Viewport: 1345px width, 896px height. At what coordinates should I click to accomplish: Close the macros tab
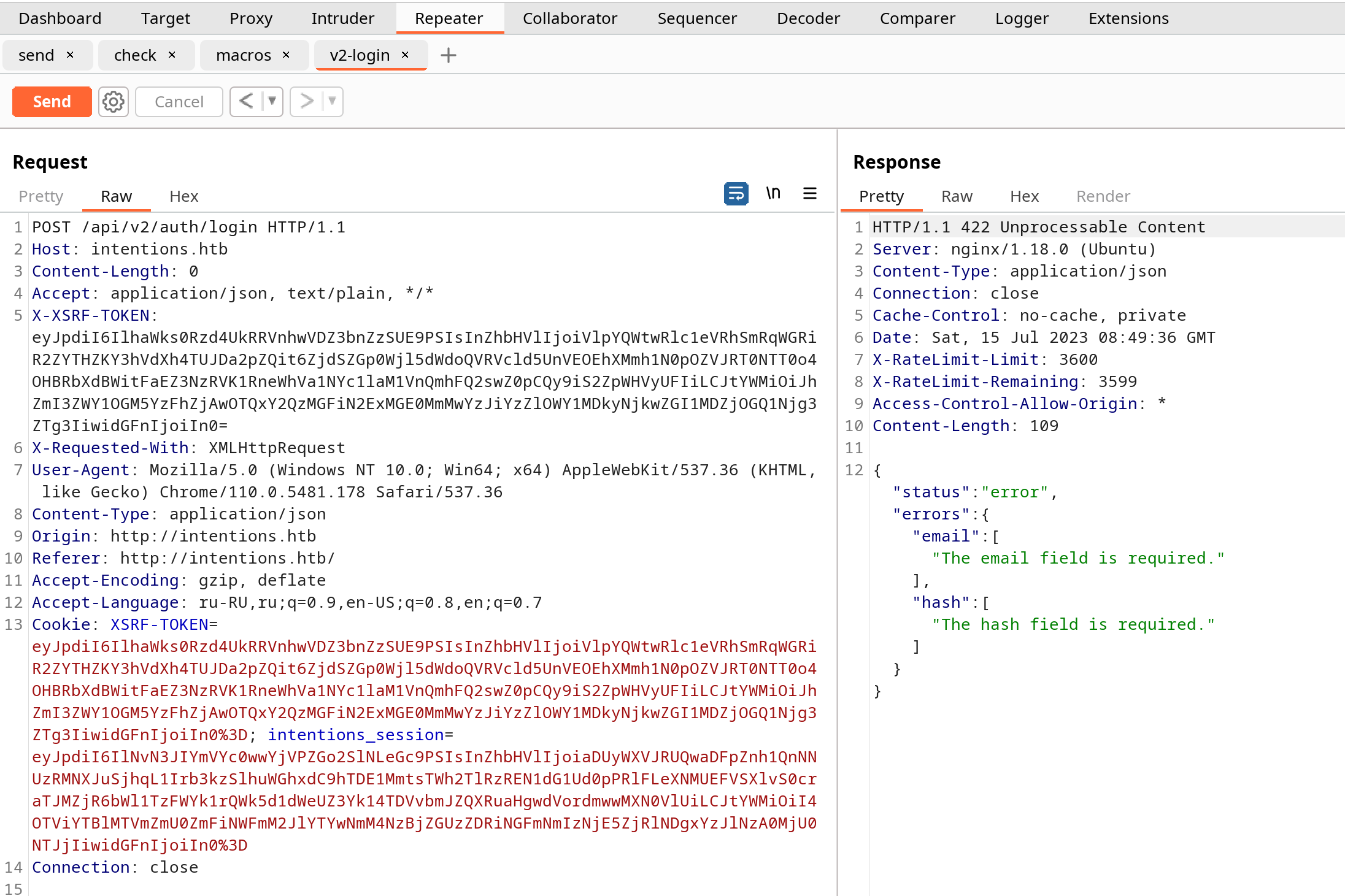click(286, 55)
